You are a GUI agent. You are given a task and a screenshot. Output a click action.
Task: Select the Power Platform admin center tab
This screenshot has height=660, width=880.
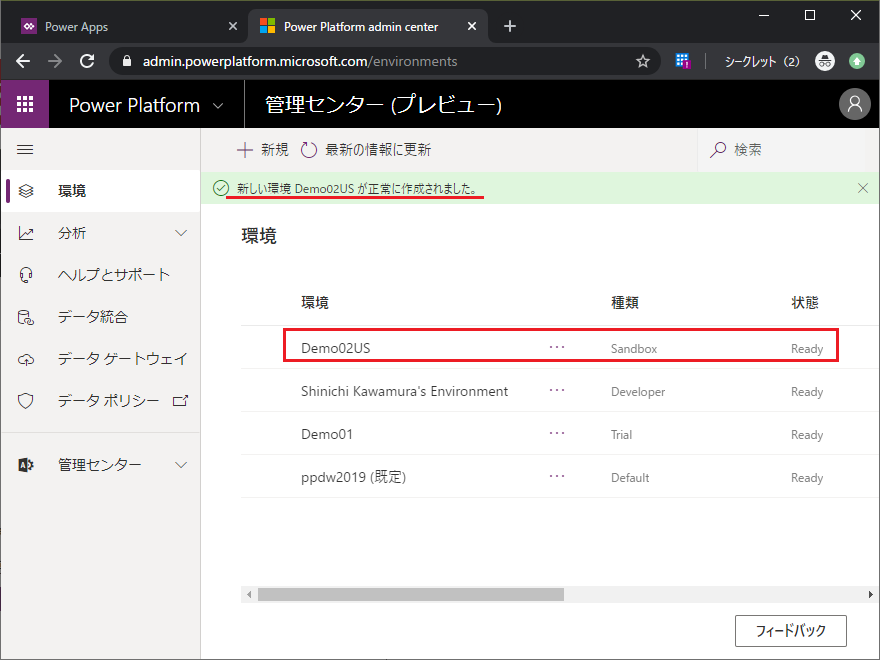point(360,26)
